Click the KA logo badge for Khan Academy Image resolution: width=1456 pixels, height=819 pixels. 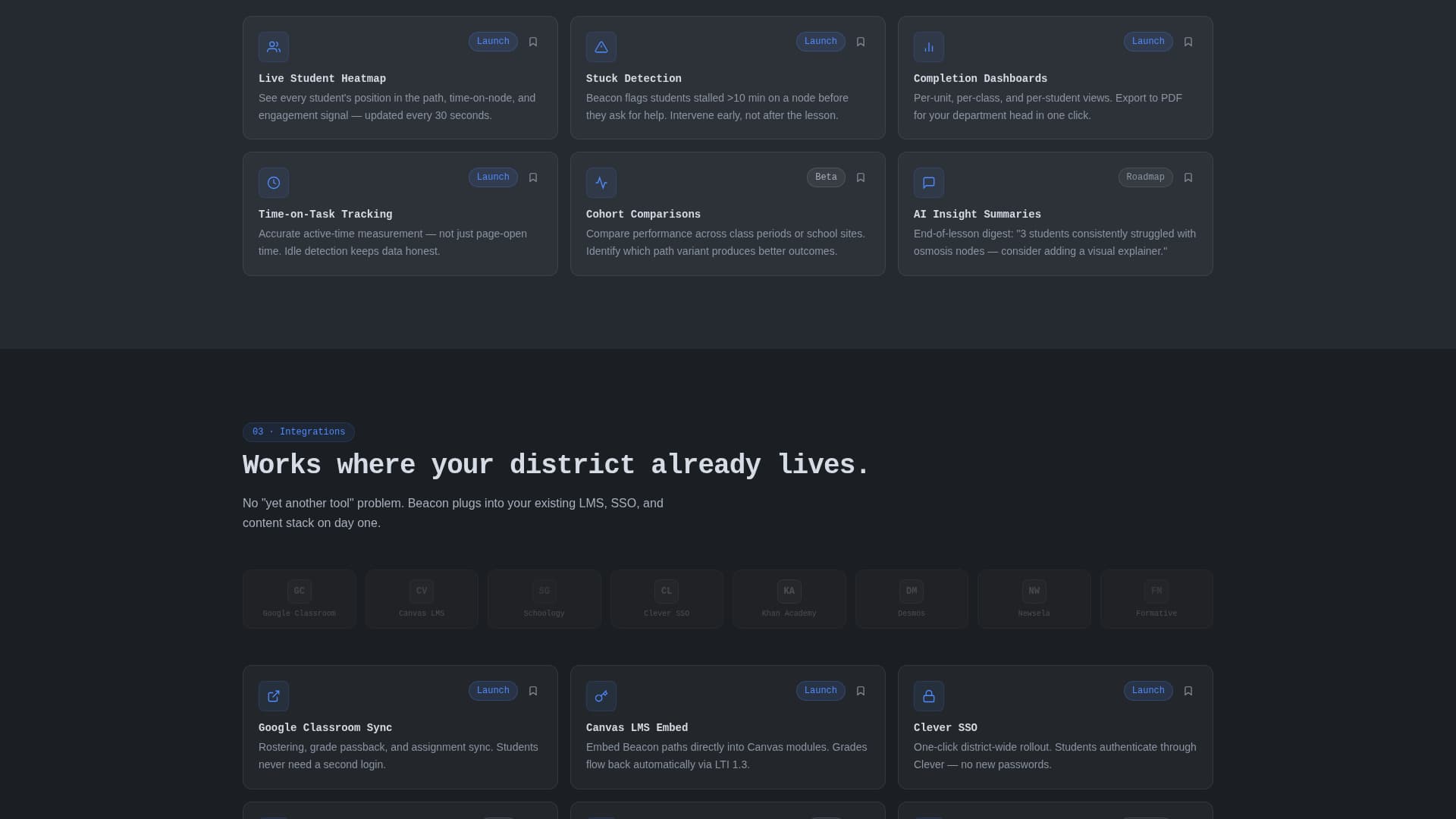click(789, 591)
